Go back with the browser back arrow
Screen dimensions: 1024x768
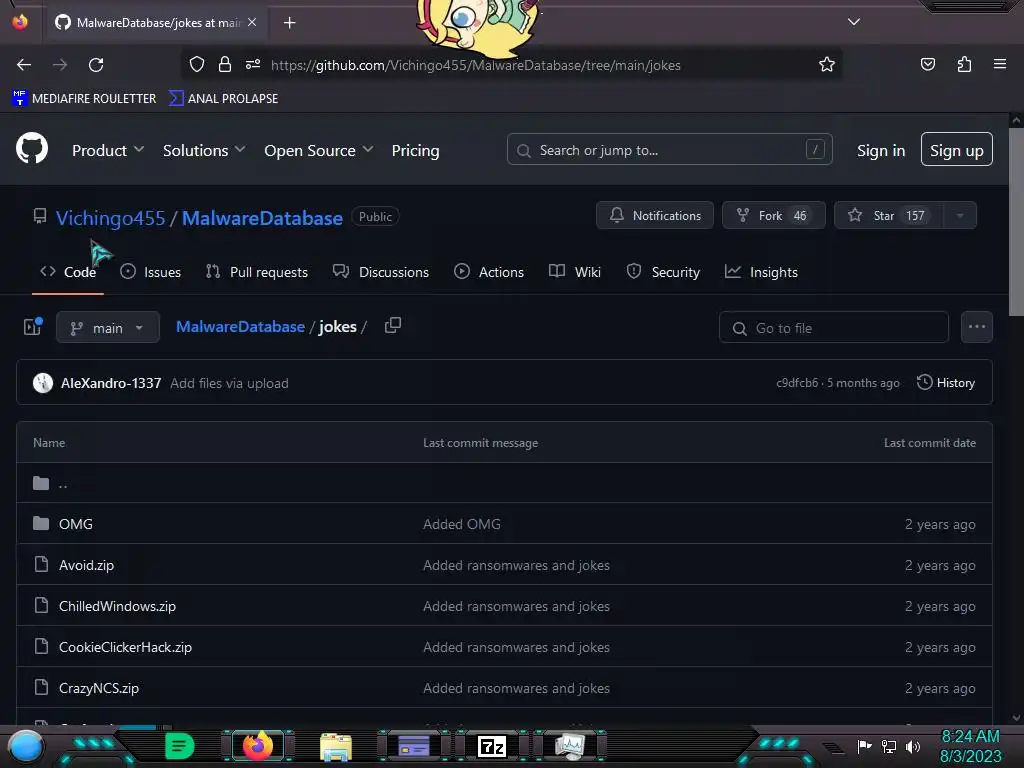(24, 65)
